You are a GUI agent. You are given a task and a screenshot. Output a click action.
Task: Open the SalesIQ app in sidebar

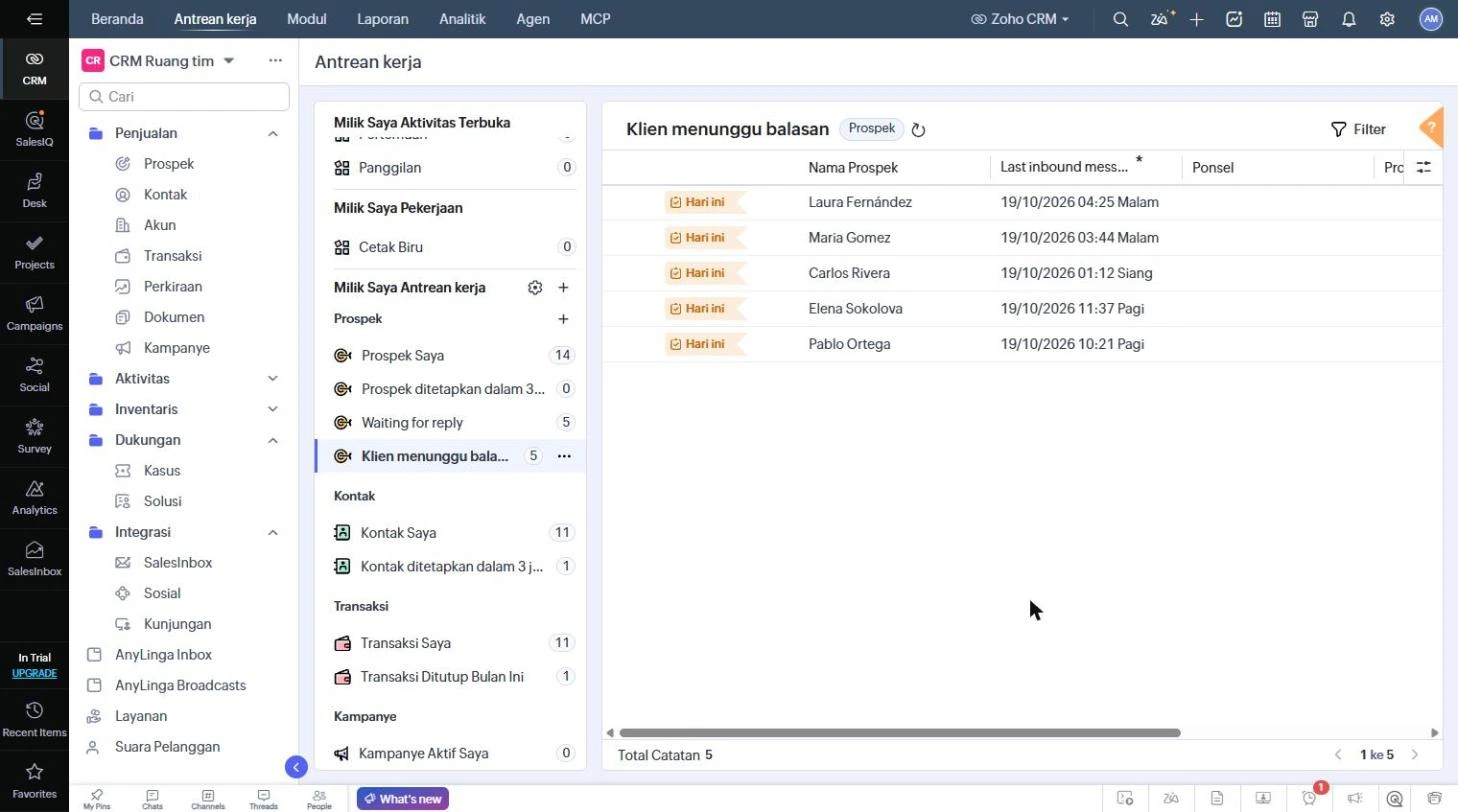pyautogui.click(x=34, y=128)
